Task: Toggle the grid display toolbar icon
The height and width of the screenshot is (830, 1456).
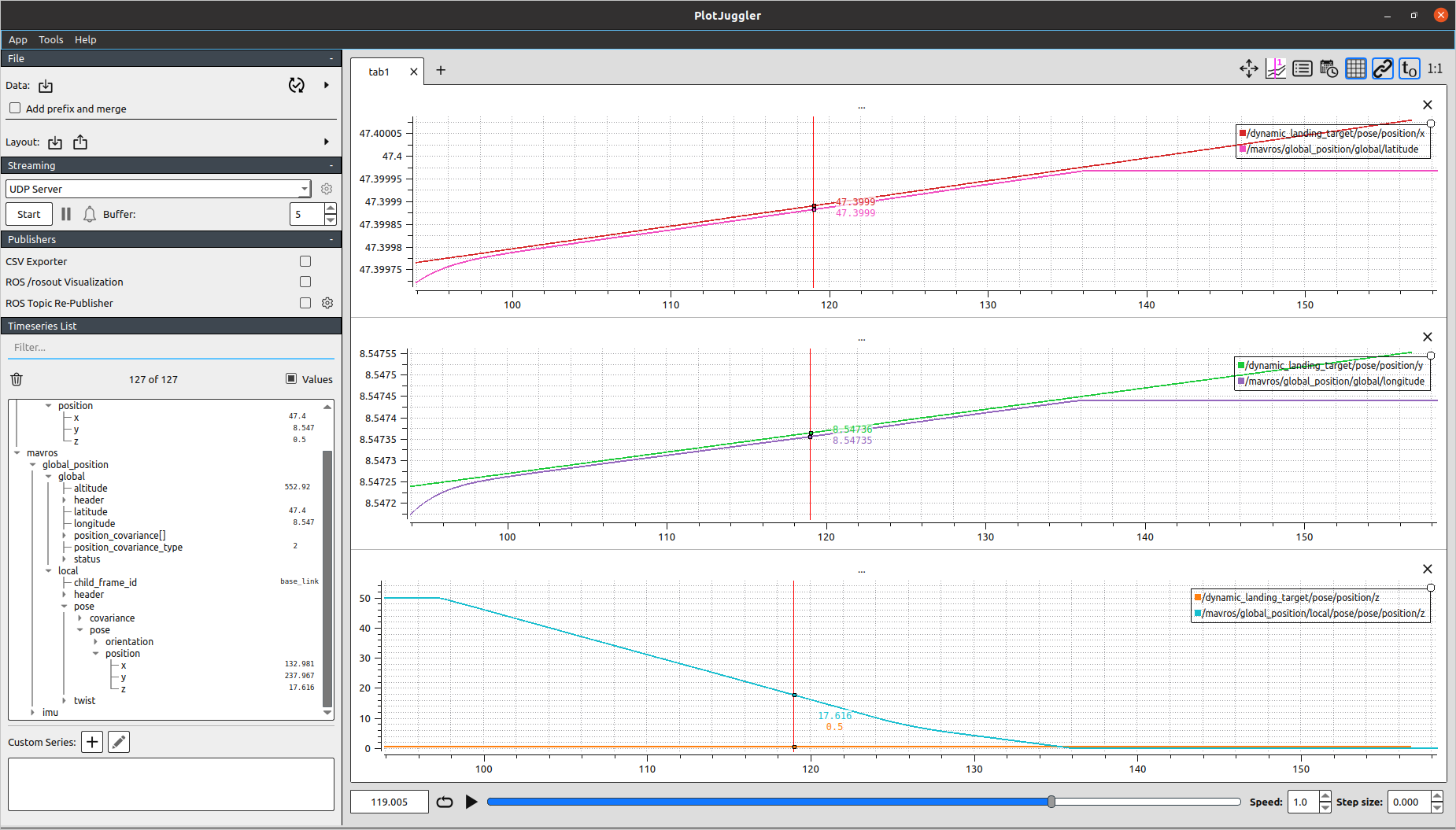Action: 1355,69
